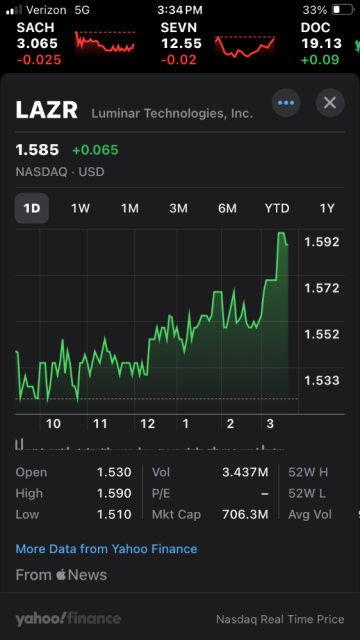Tap the cellular signal bars icon
360x640 pixels.
(x=14, y=10)
